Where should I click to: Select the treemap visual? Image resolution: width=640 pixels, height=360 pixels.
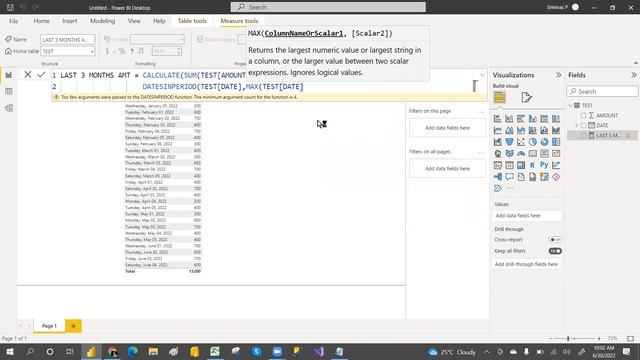[556, 142]
